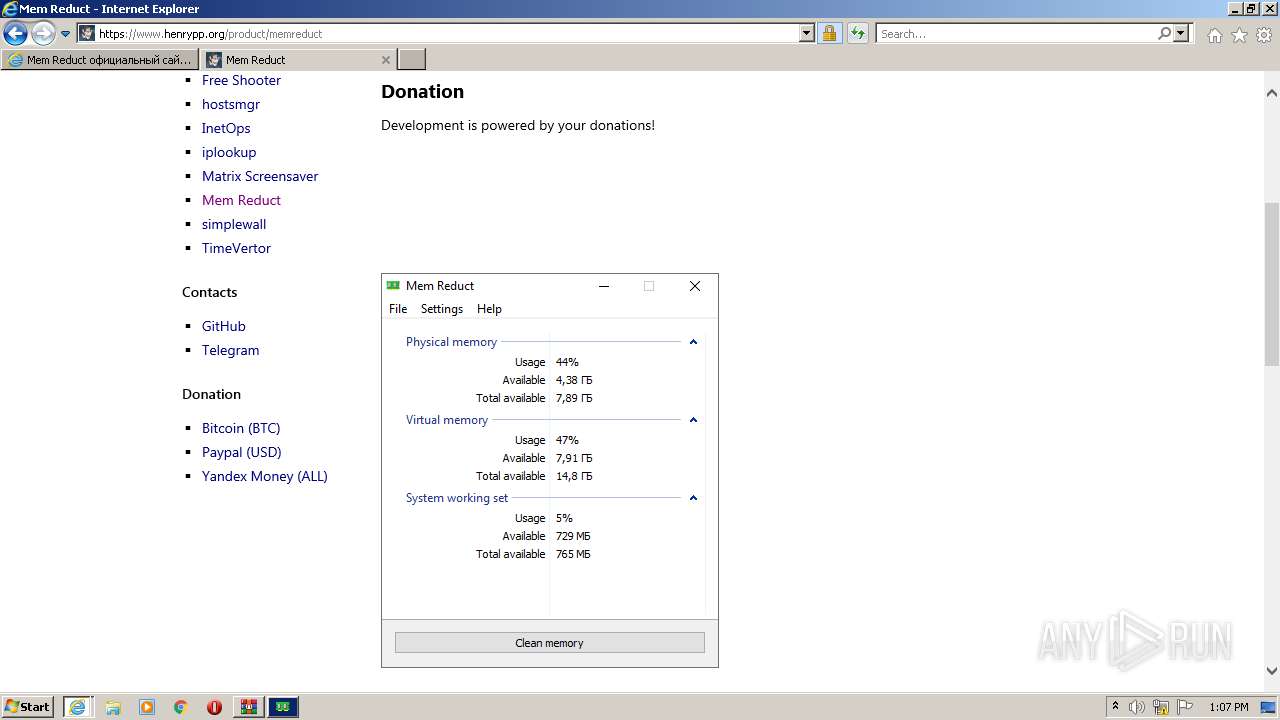
Task: Click the Home icon in Internet Explorer
Action: pyautogui.click(x=1214, y=35)
